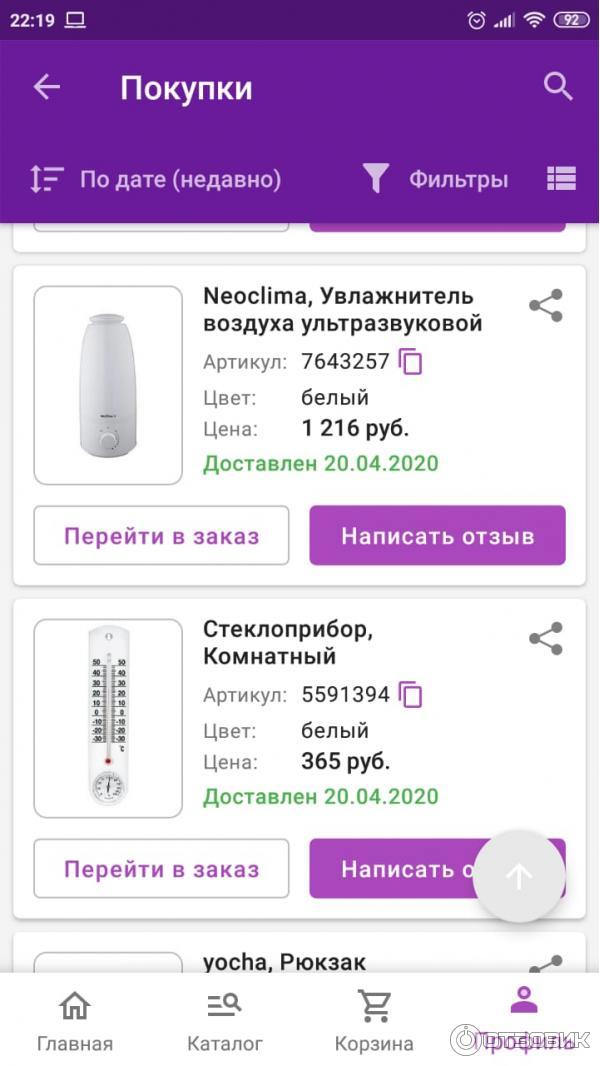
Task: Open the thermometer product thumbnail
Action: 108,718
